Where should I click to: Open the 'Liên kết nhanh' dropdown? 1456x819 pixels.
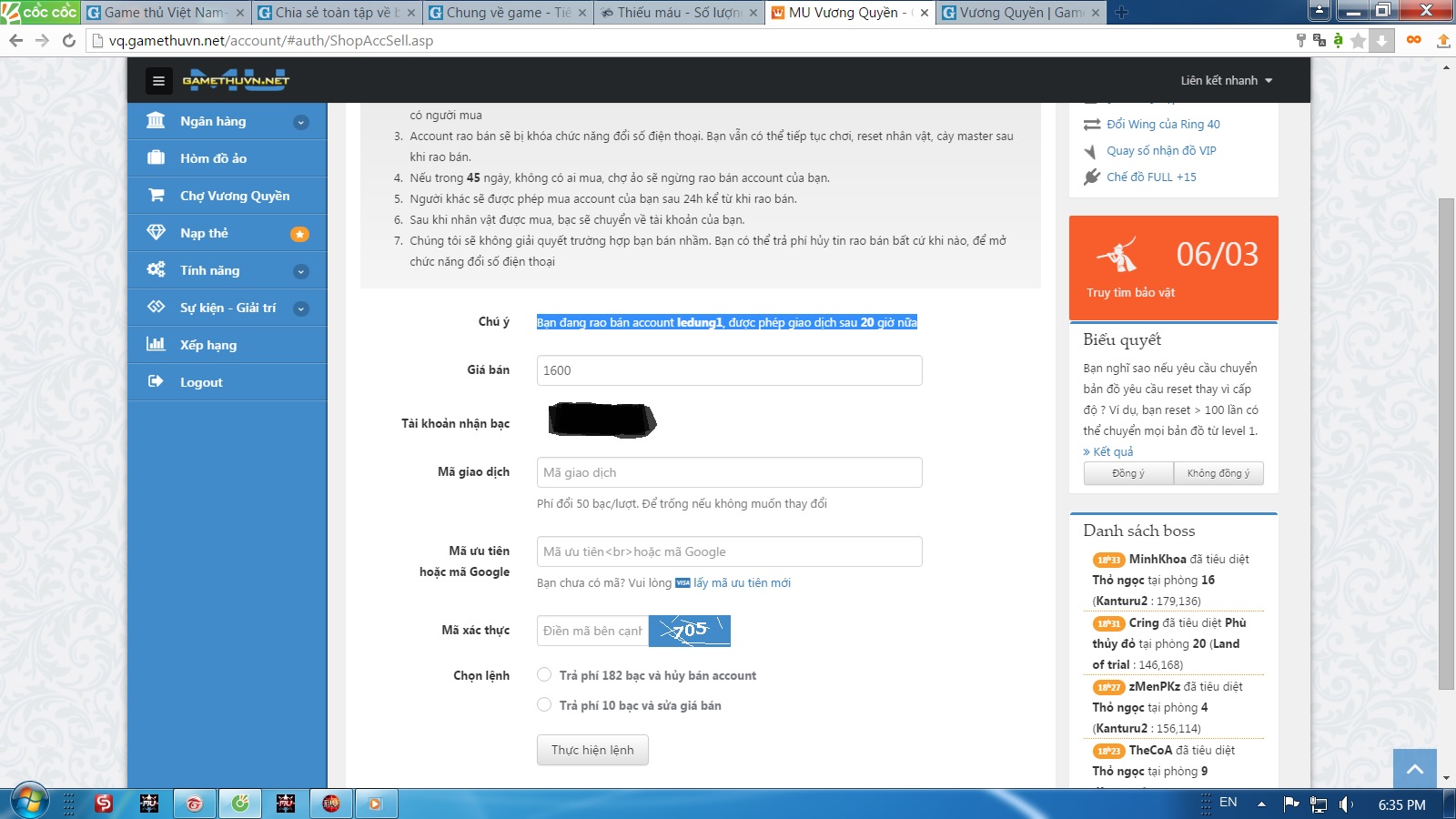1226,81
